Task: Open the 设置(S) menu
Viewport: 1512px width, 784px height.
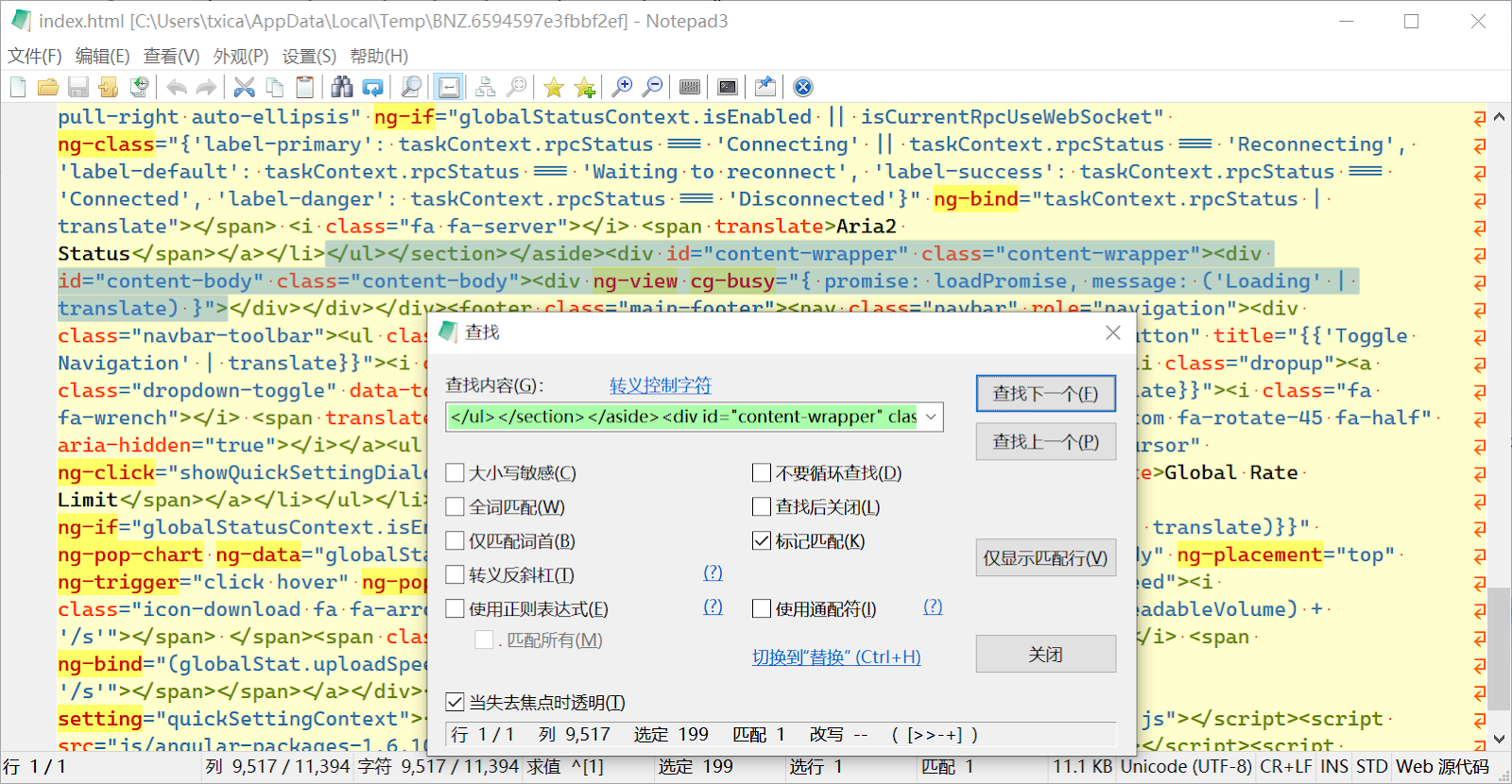Action: [x=309, y=57]
